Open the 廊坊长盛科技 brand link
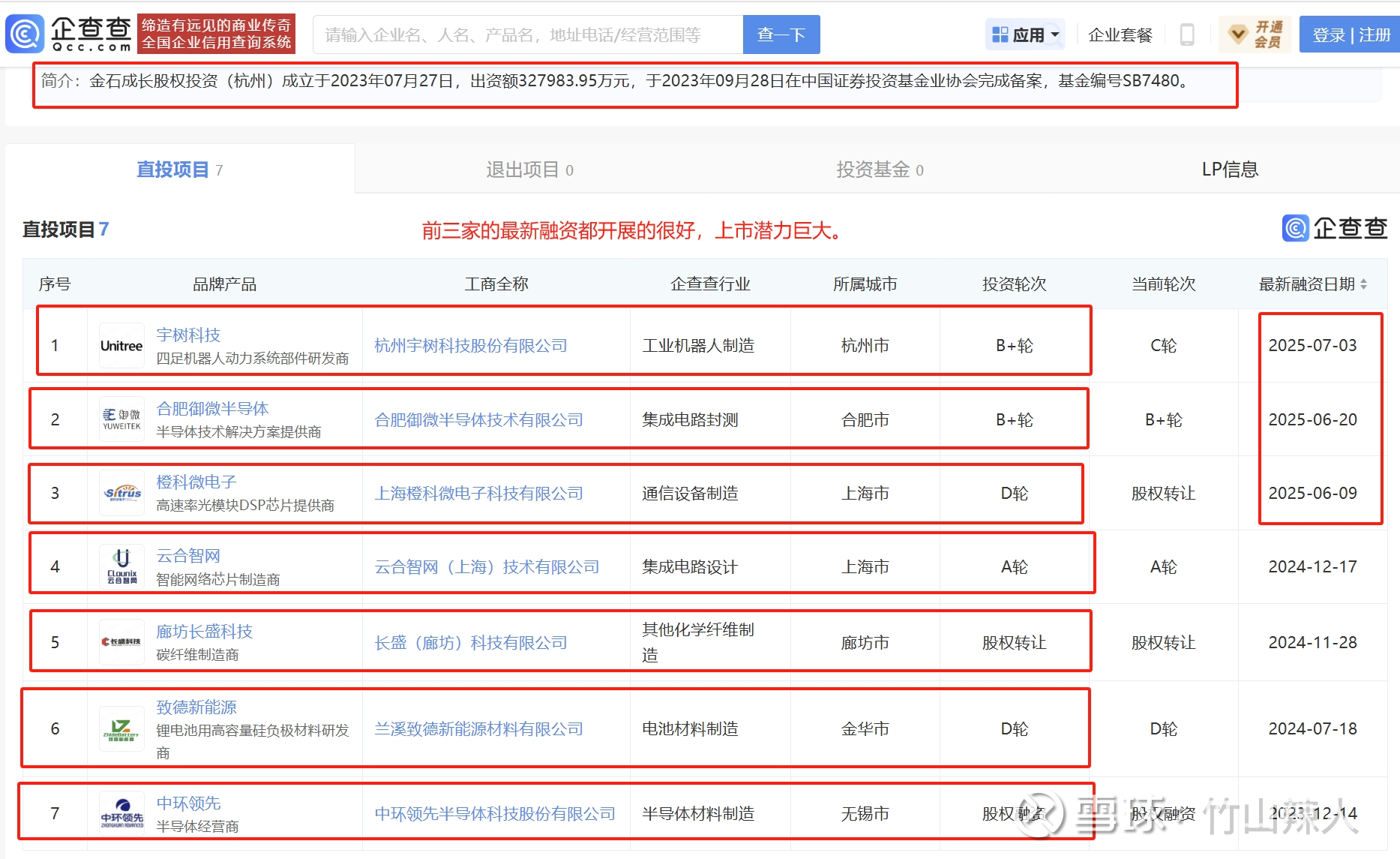 (204, 632)
